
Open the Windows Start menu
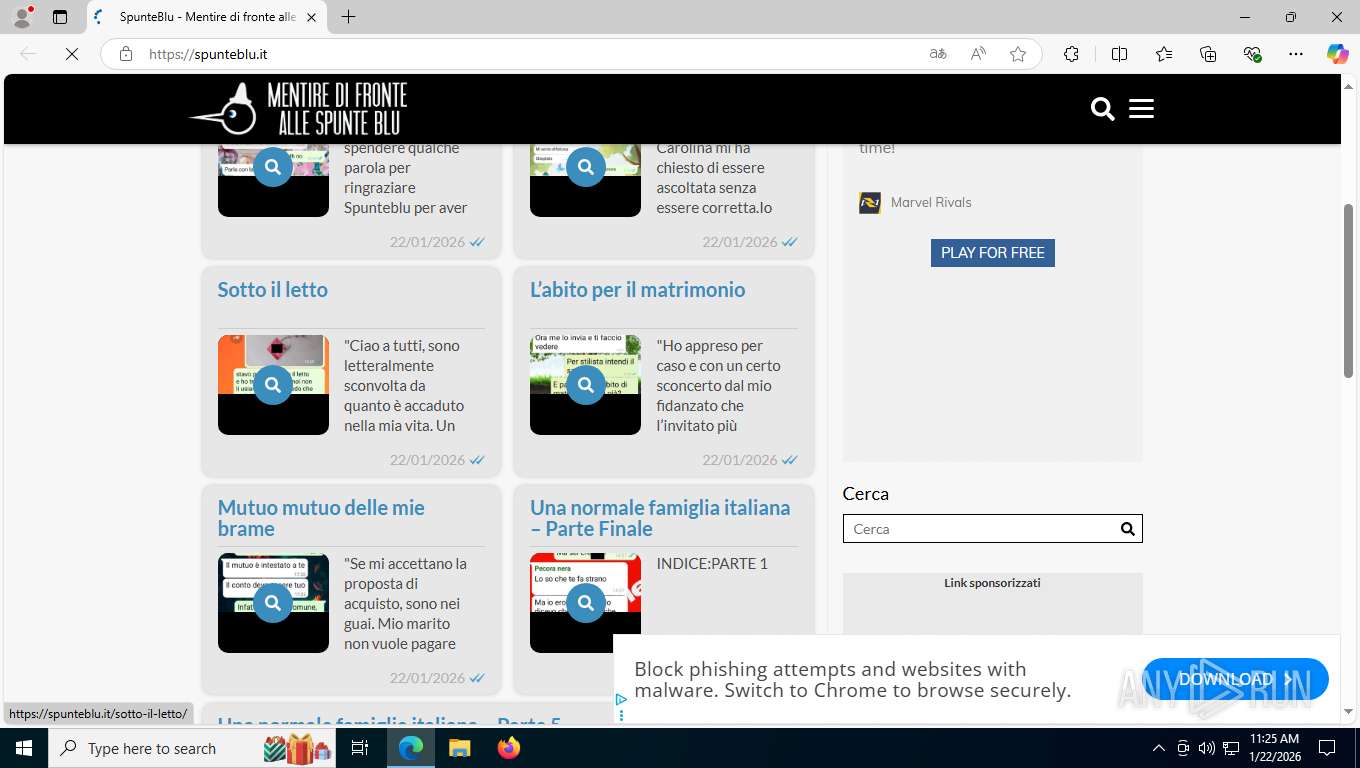point(24,748)
